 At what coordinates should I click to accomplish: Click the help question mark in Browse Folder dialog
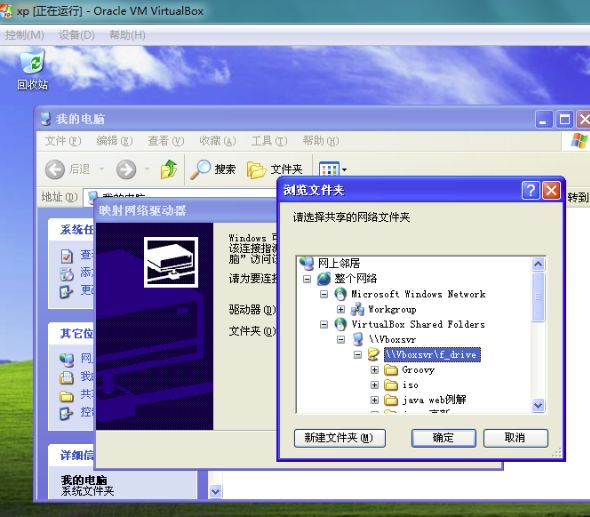click(531, 190)
